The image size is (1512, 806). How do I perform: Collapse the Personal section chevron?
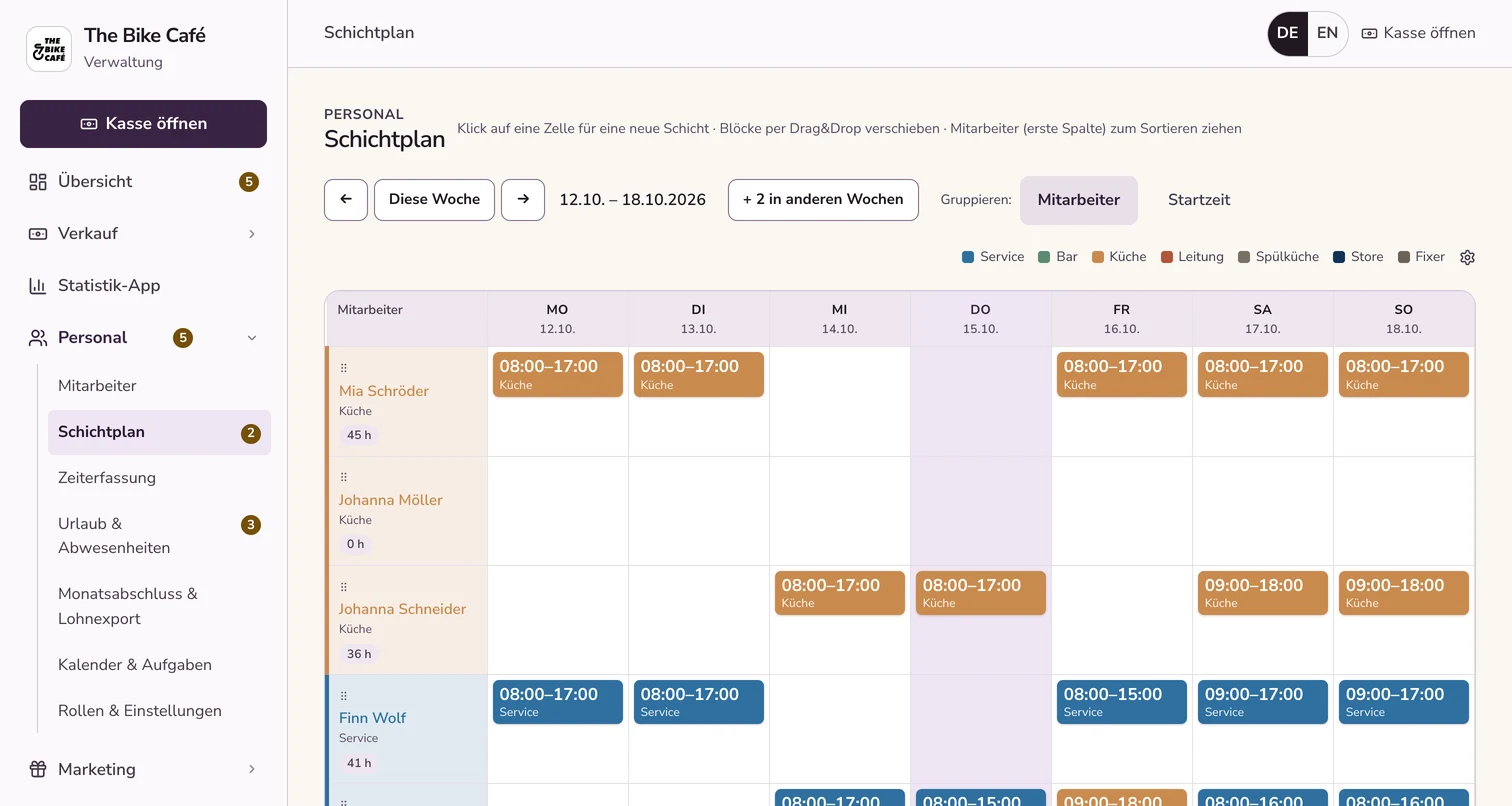252,338
